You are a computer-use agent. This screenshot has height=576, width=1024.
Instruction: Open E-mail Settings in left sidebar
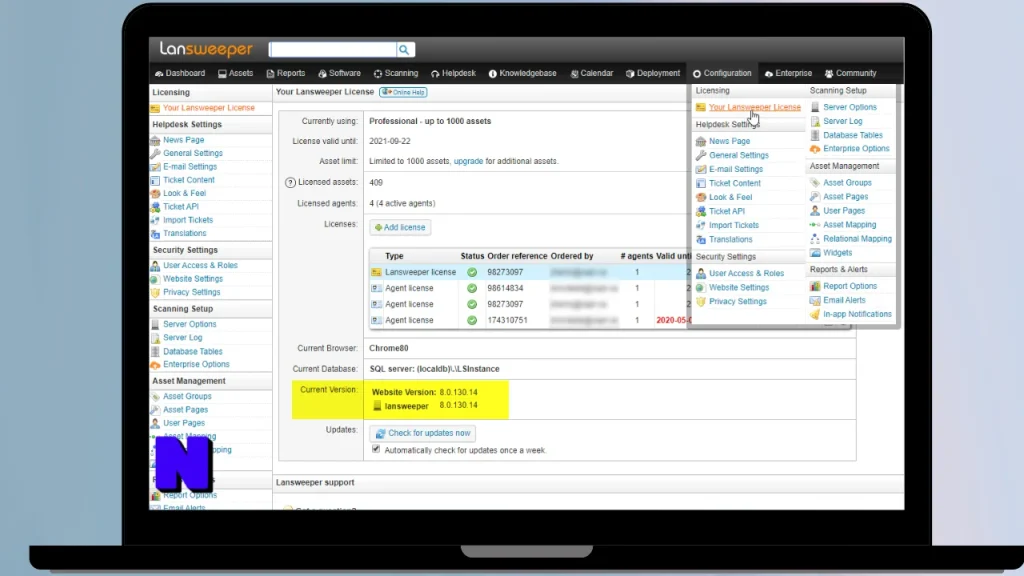(189, 167)
